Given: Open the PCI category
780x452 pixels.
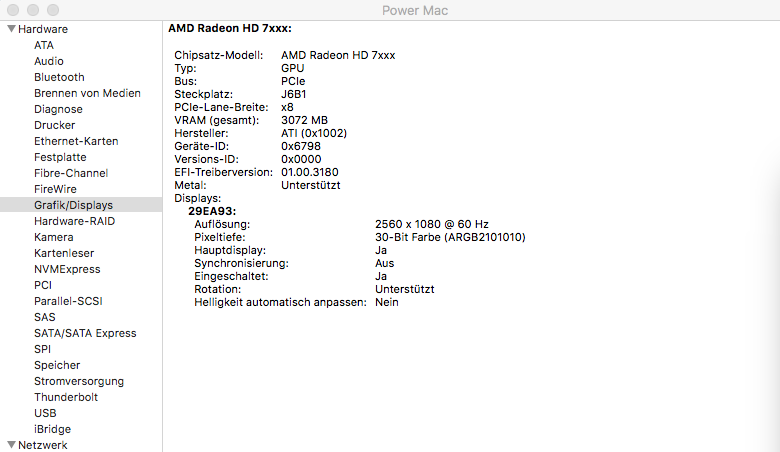Looking at the screenshot, I should 43,285.
